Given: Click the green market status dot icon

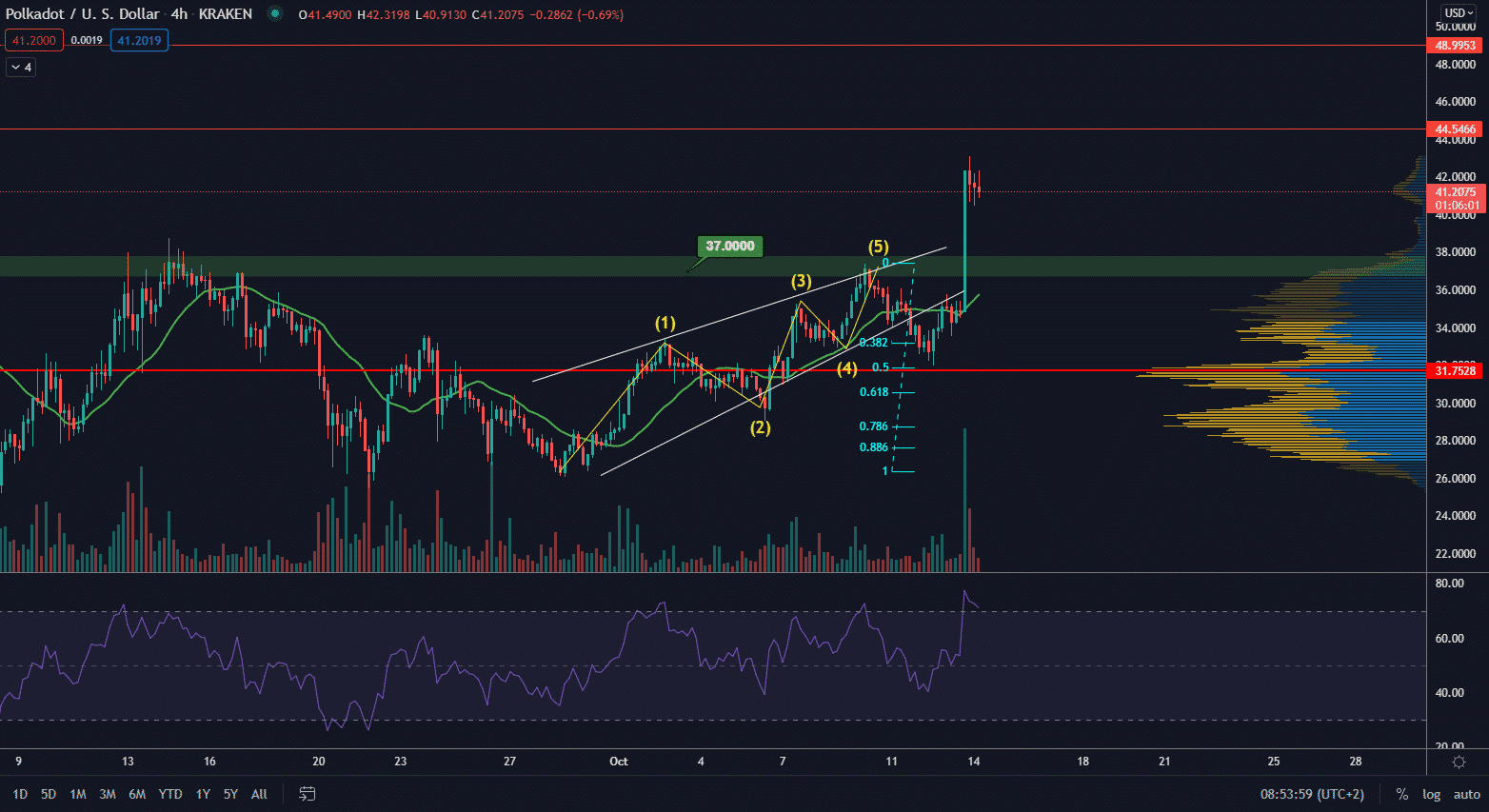Looking at the screenshot, I should click(x=275, y=14).
